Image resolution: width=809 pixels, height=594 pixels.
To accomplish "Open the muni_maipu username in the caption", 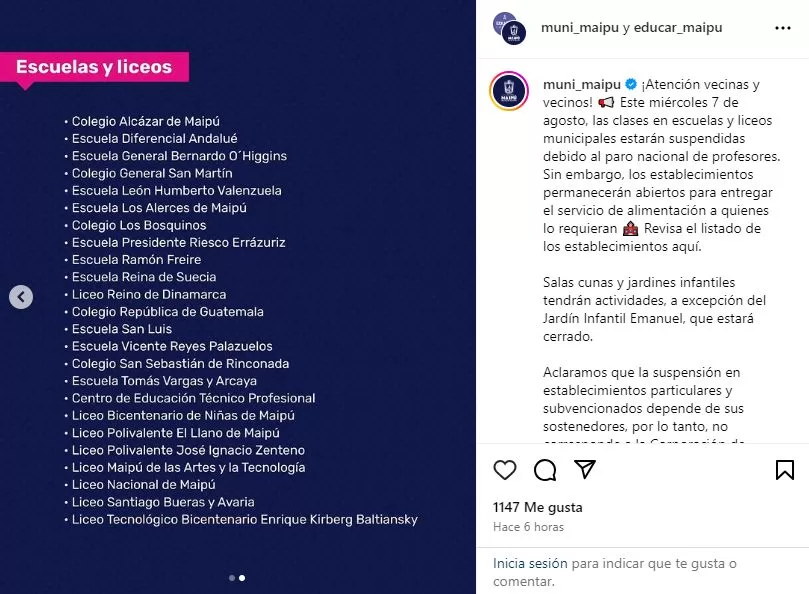I will [581, 85].
